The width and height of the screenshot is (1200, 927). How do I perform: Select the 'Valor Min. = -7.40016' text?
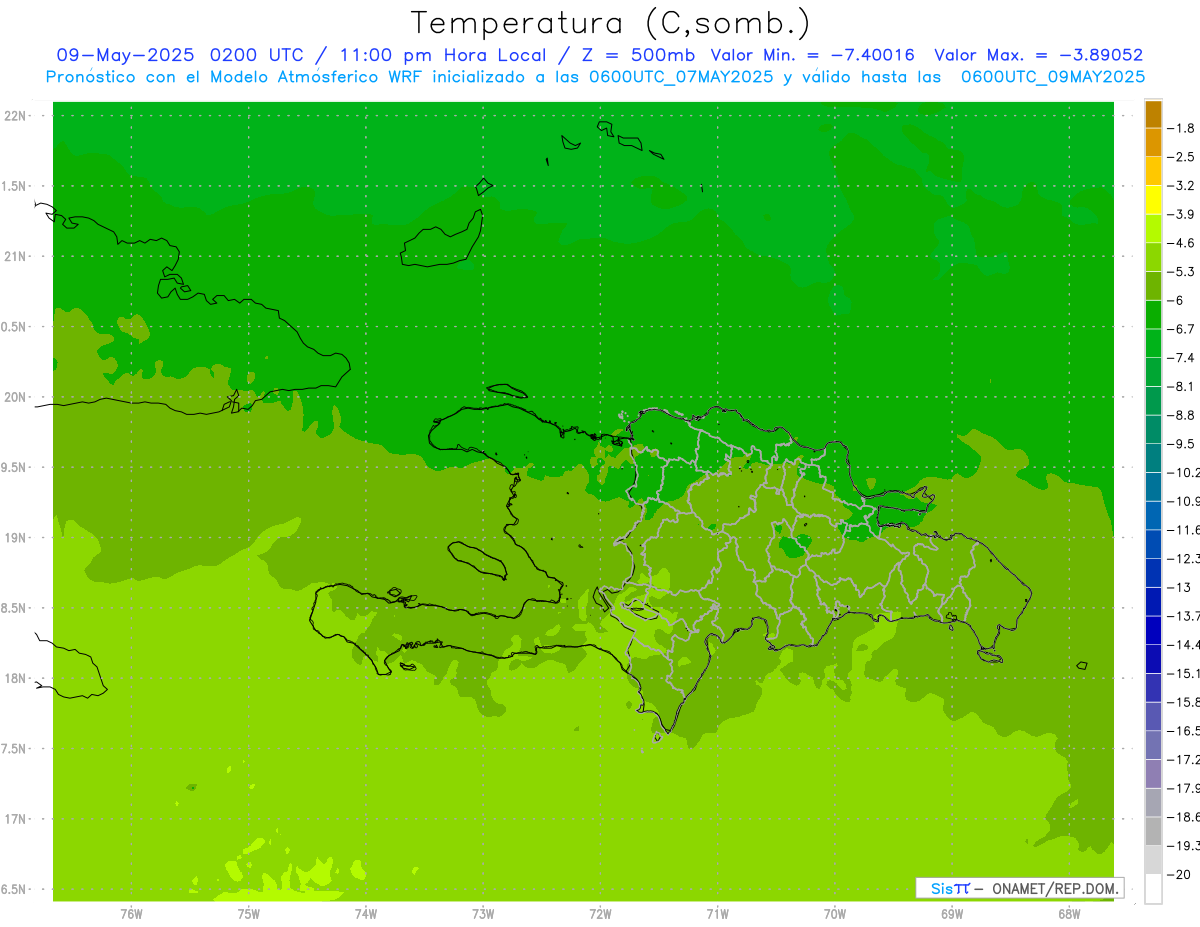(812, 55)
